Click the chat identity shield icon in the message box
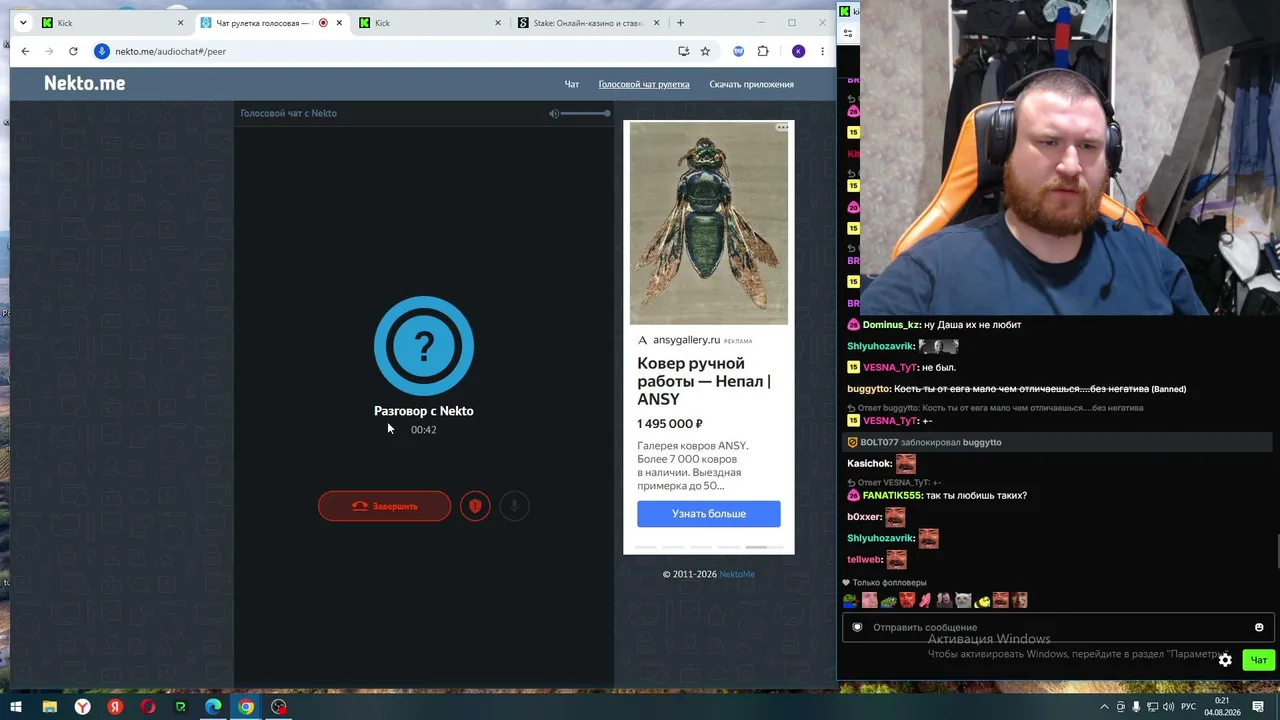Image resolution: width=1280 pixels, height=720 pixels. [x=857, y=628]
